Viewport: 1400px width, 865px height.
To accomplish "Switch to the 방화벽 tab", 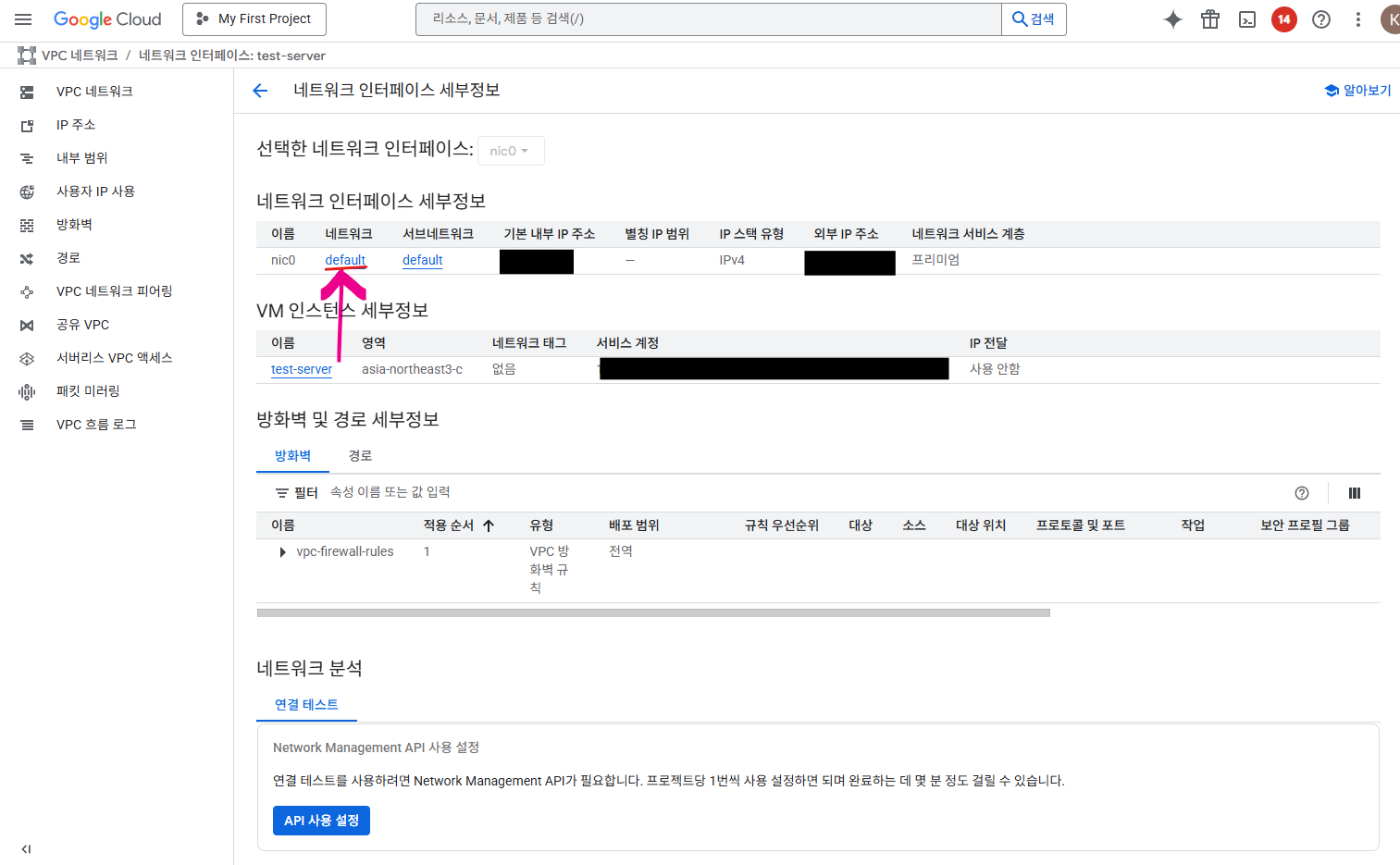I will click(x=292, y=456).
